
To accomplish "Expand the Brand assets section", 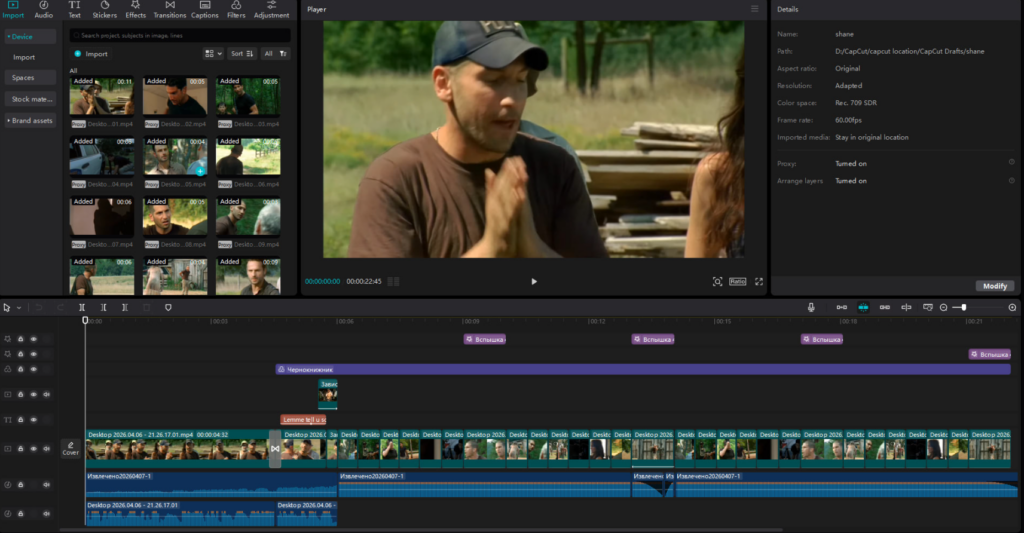I will pyautogui.click(x=30, y=121).
